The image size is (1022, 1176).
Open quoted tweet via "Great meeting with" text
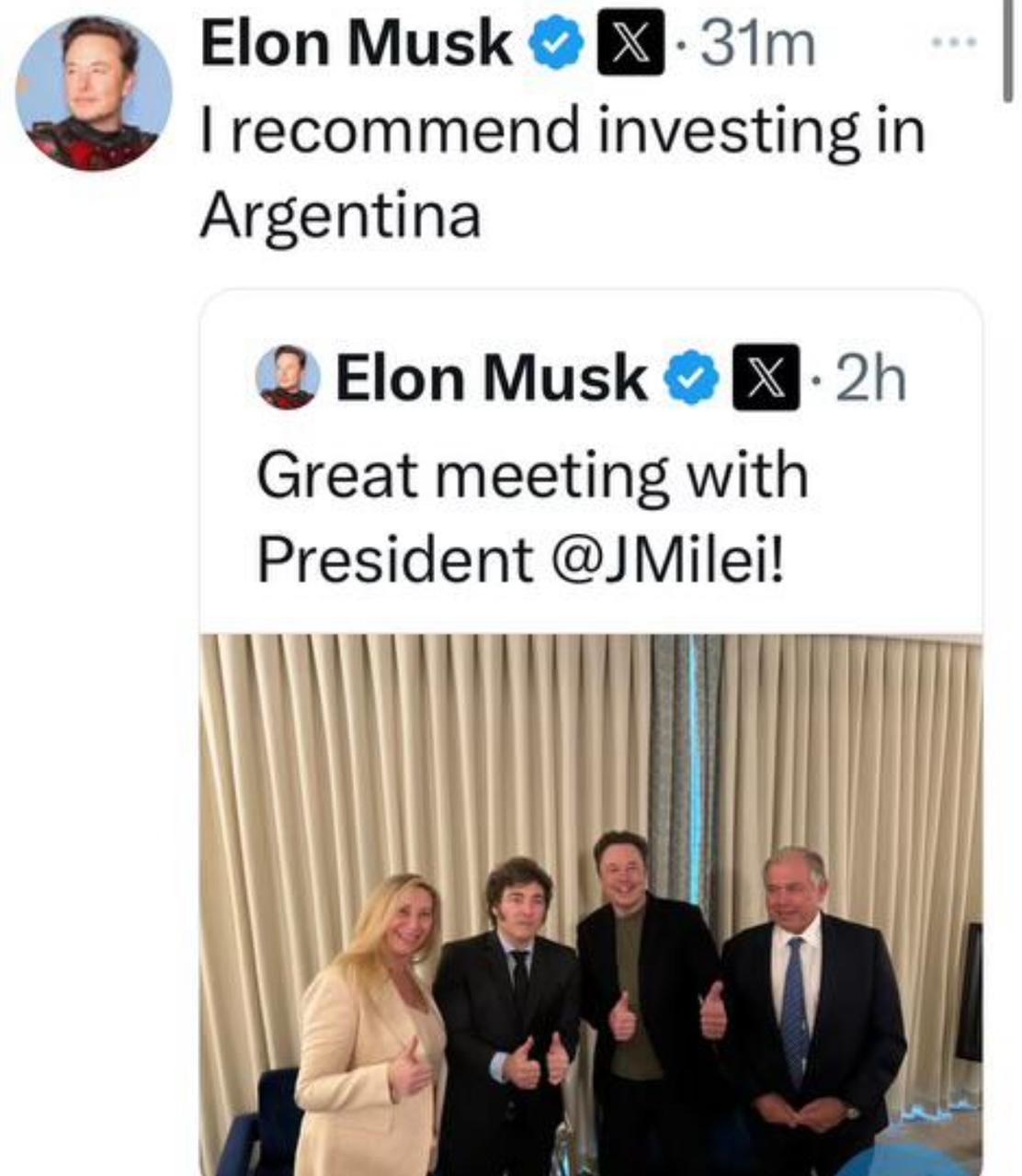coord(532,475)
